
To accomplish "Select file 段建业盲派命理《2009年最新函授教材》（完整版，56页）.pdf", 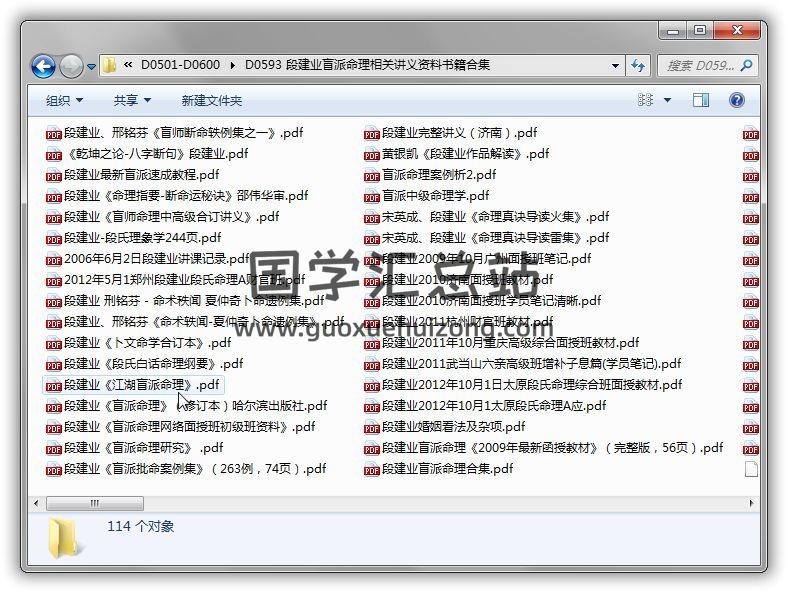I will (543, 448).
